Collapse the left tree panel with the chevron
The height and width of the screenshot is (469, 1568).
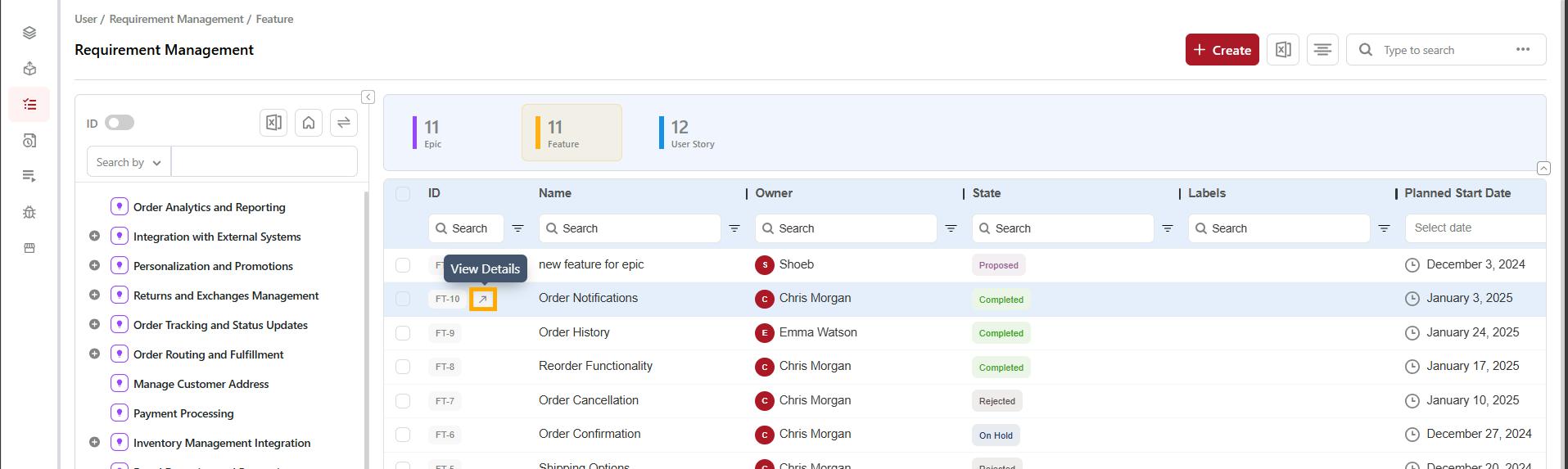tap(368, 97)
